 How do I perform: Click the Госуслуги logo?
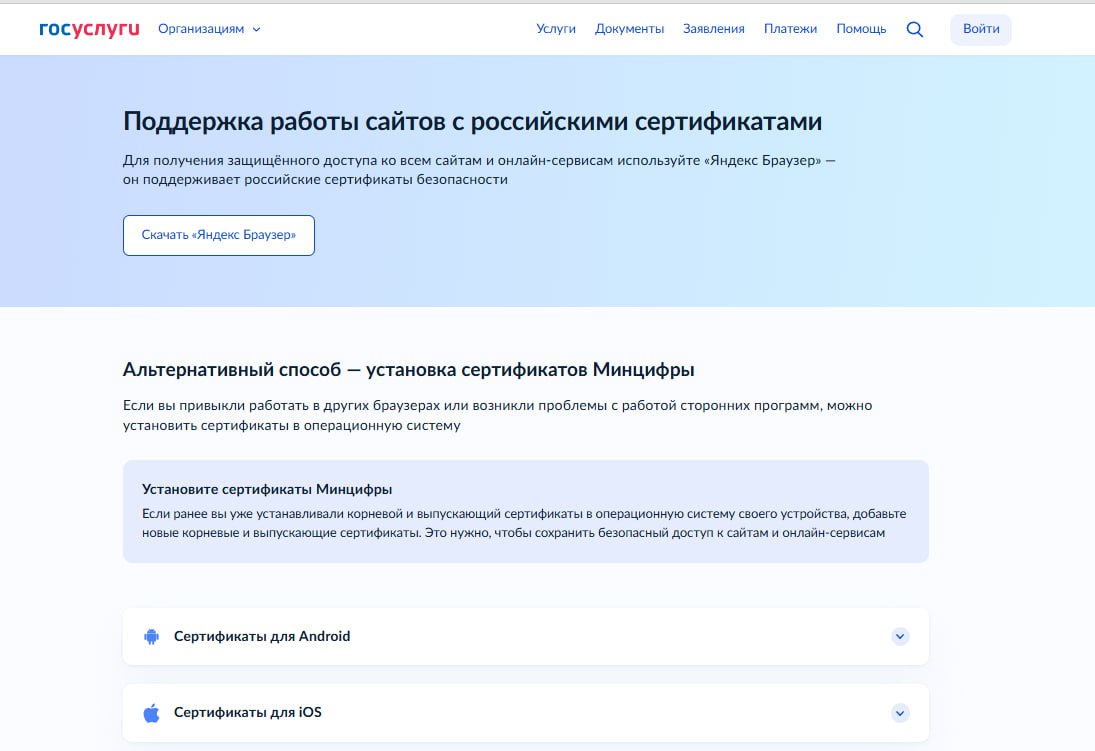coord(88,29)
